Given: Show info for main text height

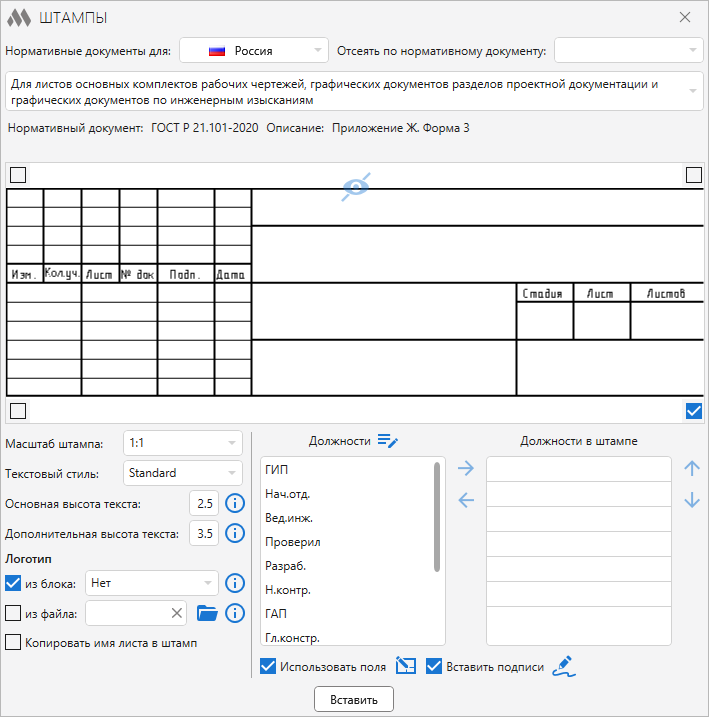Looking at the screenshot, I should 235,503.
